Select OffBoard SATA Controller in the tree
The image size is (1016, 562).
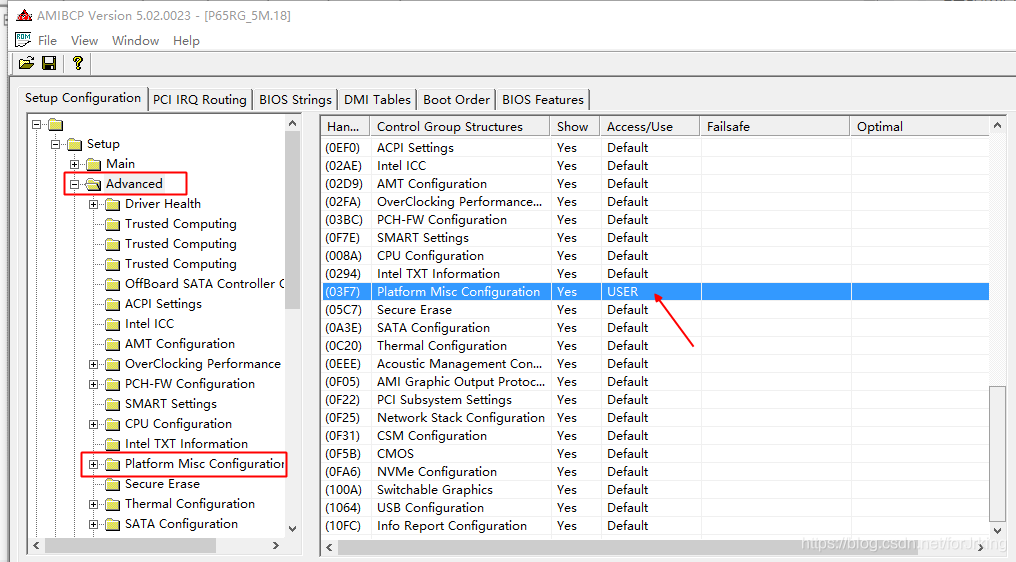[204, 284]
